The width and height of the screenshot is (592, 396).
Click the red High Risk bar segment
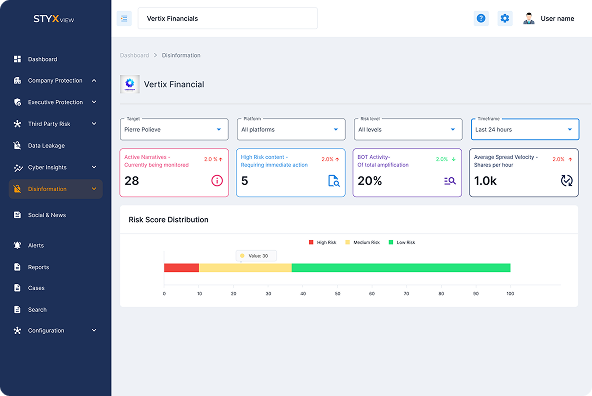[x=182, y=268]
